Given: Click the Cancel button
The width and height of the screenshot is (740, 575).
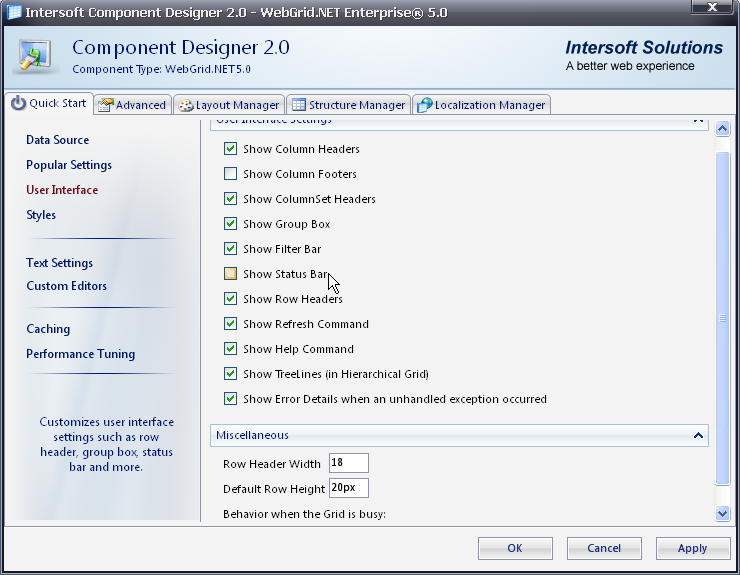Looking at the screenshot, I should pyautogui.click(x=604, y=548).
